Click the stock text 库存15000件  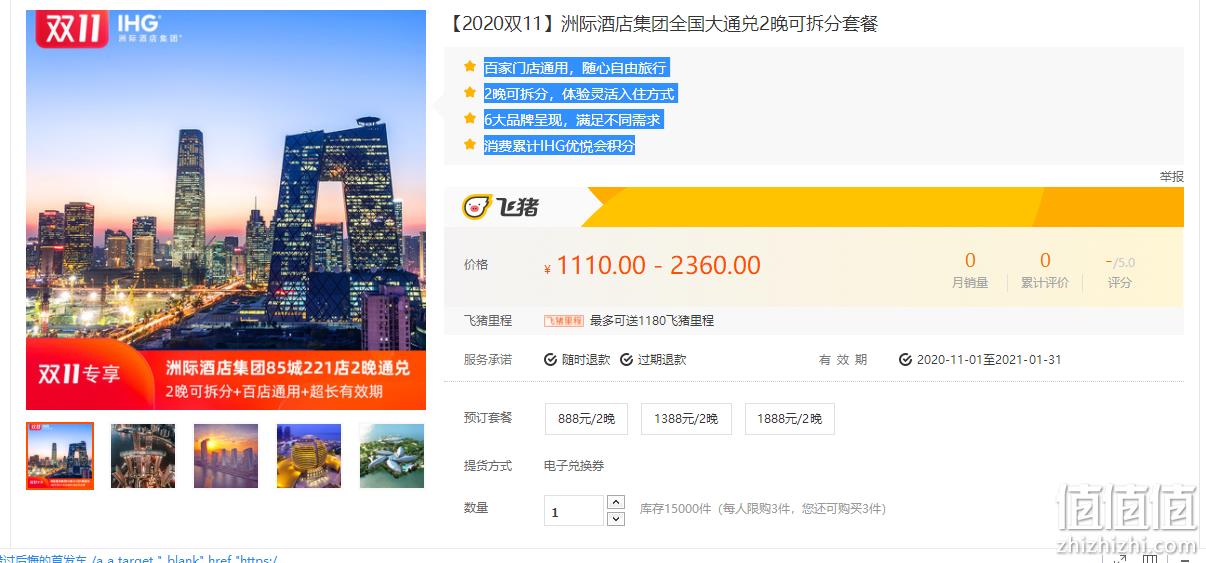pyautogui.click(x=675, y=509)
